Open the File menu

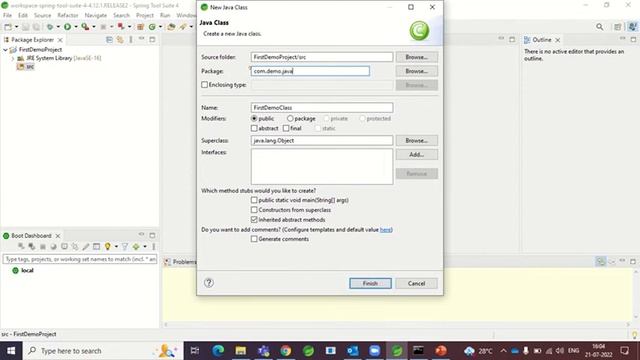(7, 15)
